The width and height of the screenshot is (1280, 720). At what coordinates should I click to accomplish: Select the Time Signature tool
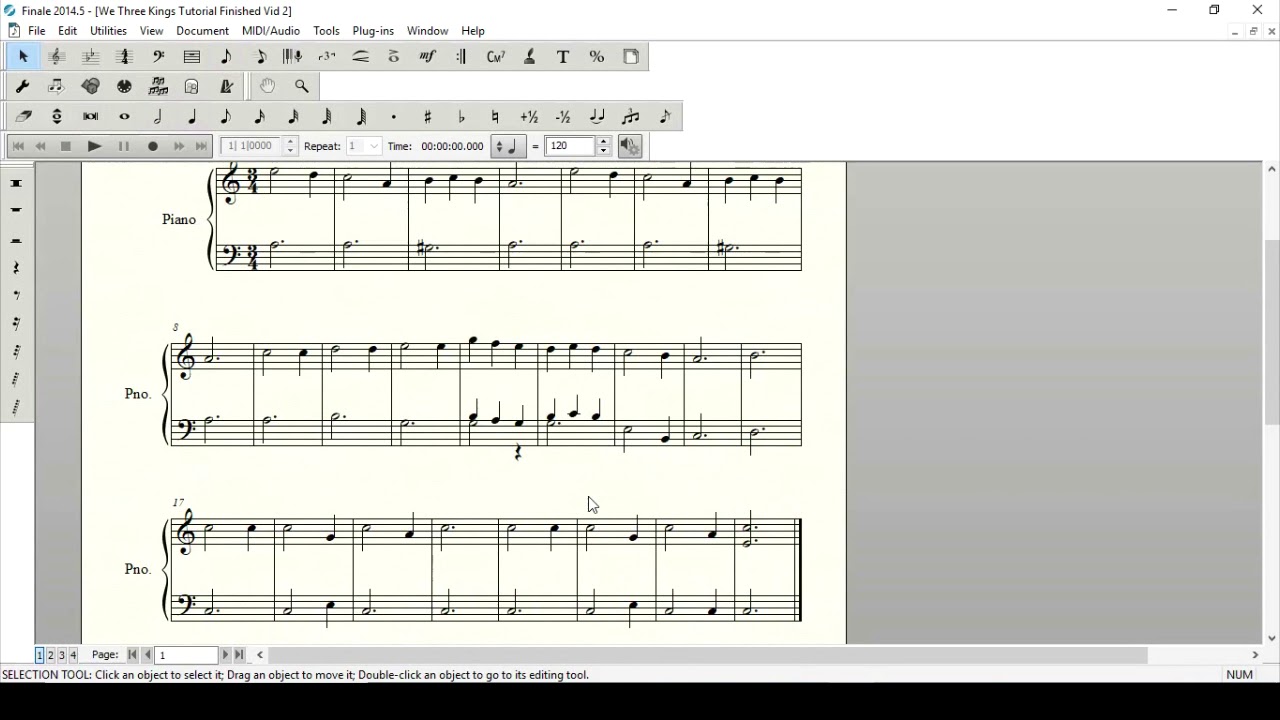click(125, 57)
